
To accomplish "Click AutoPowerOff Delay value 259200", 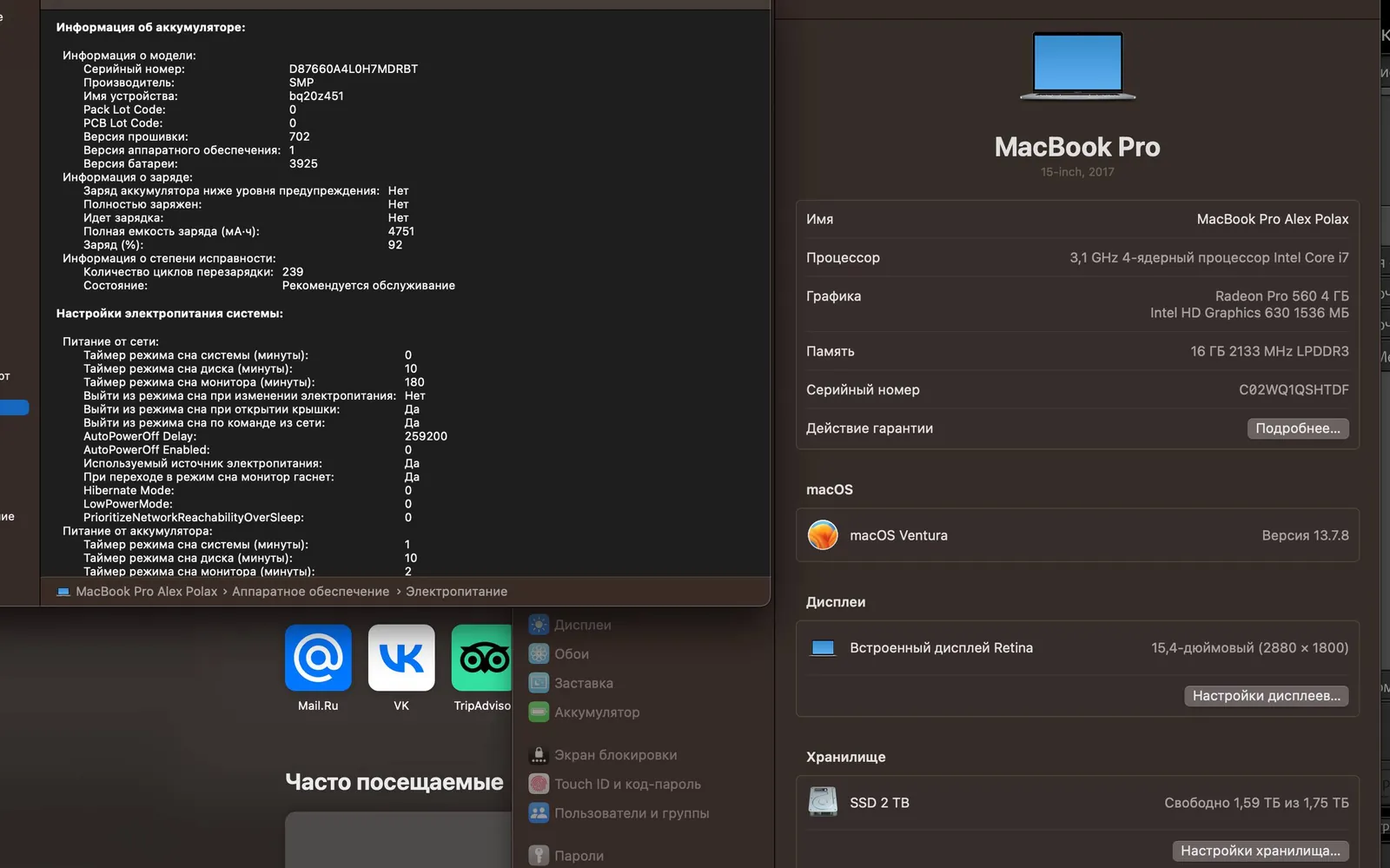I will click(x=426, y=436).
